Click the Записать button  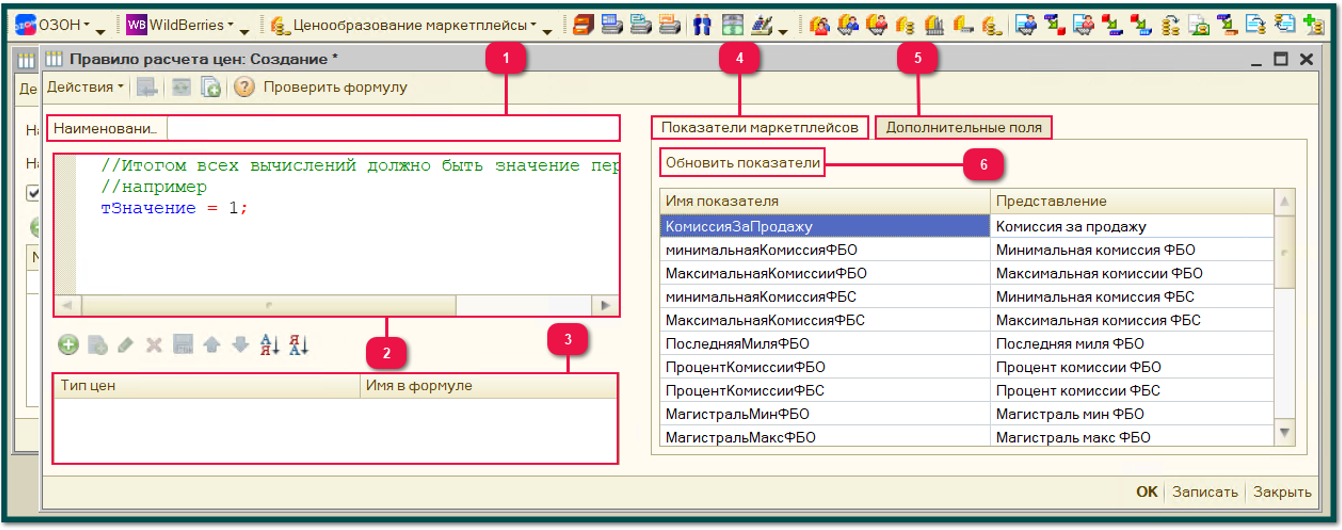pyautogui.click(x=1205, y=491)
